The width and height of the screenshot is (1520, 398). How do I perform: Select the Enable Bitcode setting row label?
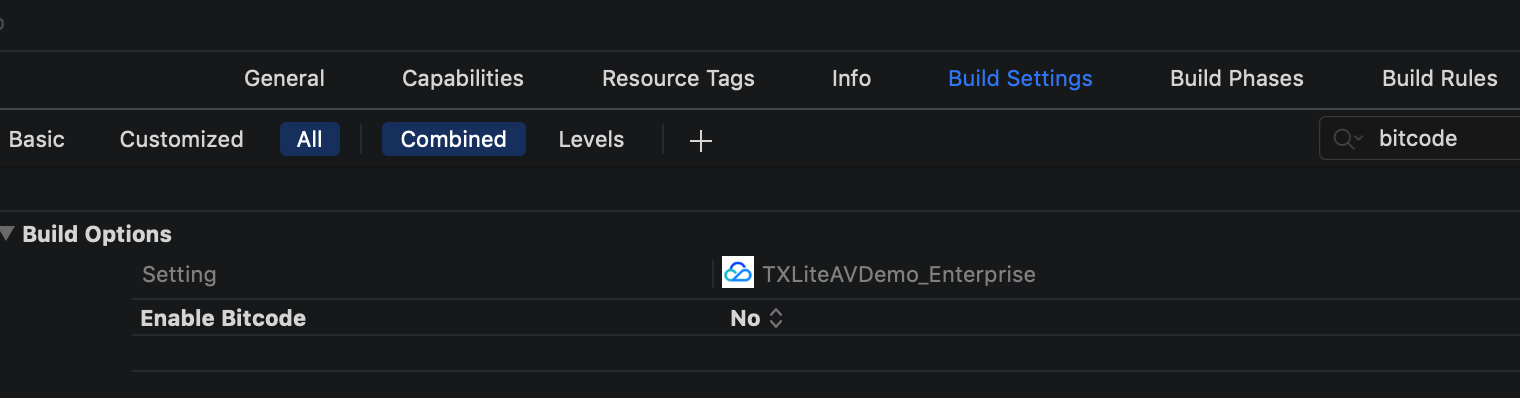click(x=223, y=319)
